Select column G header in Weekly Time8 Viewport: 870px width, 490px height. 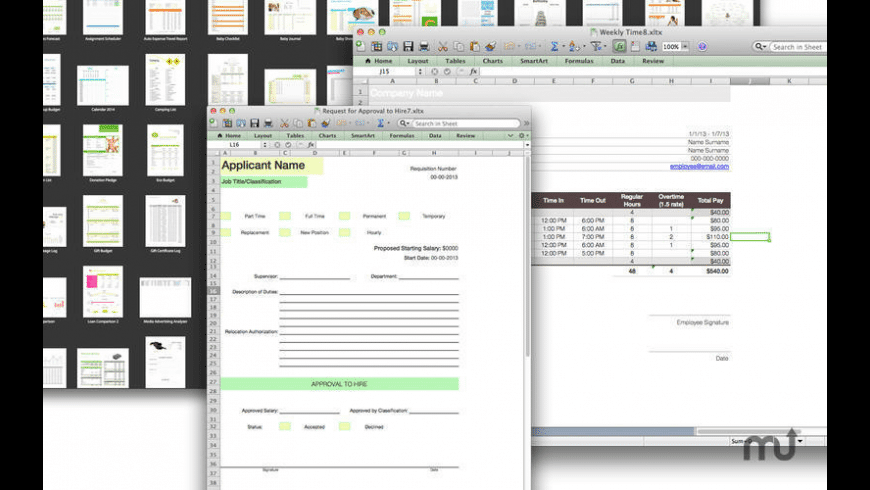pyautogui.click(x=631, y=81)
